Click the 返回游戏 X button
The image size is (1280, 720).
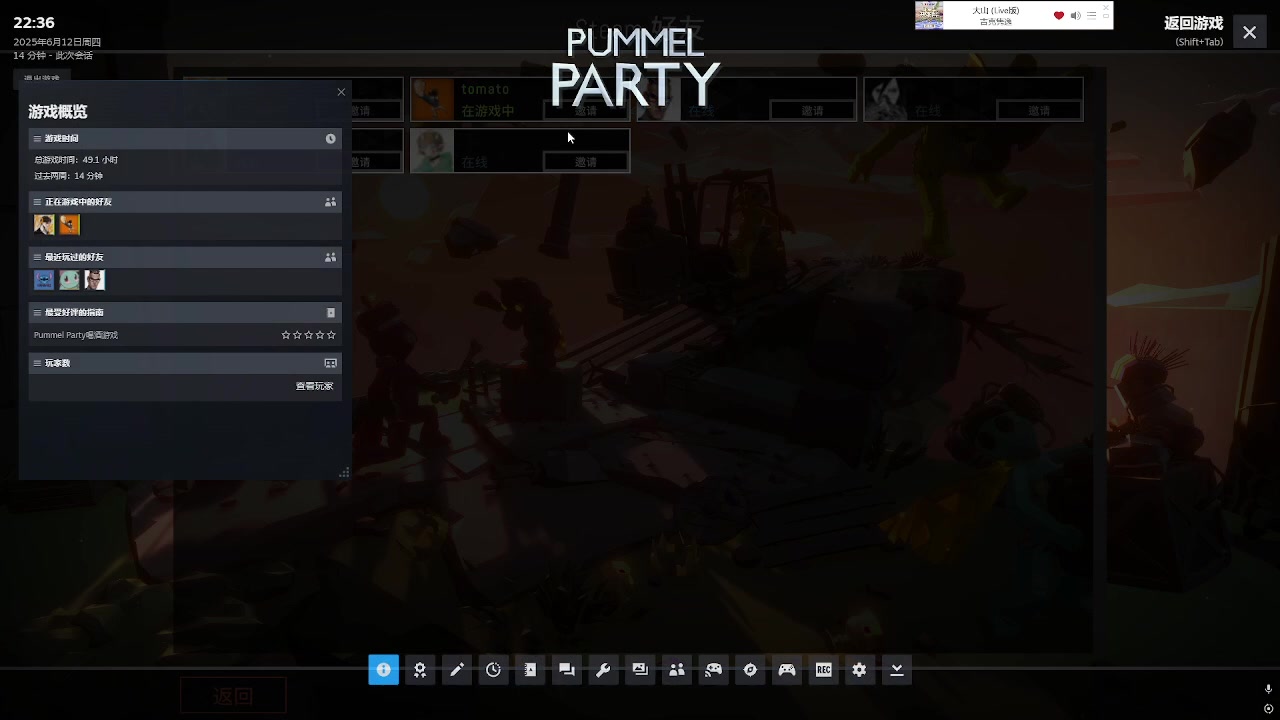(x=1249, y=32)
